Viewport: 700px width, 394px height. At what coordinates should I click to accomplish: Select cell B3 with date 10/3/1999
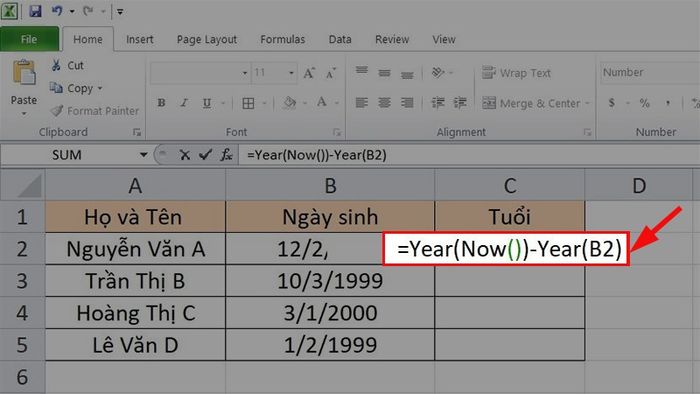click(330, 281)
